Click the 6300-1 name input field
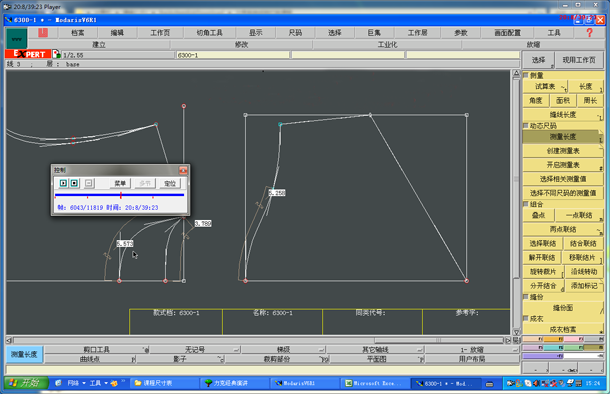The image size is (610, 394). tap(233, 55)
